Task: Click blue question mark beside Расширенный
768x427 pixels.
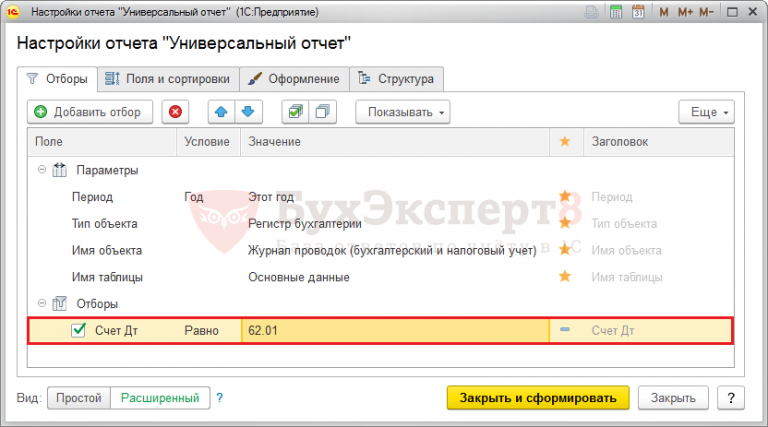Action: click(x=219, y=398)
